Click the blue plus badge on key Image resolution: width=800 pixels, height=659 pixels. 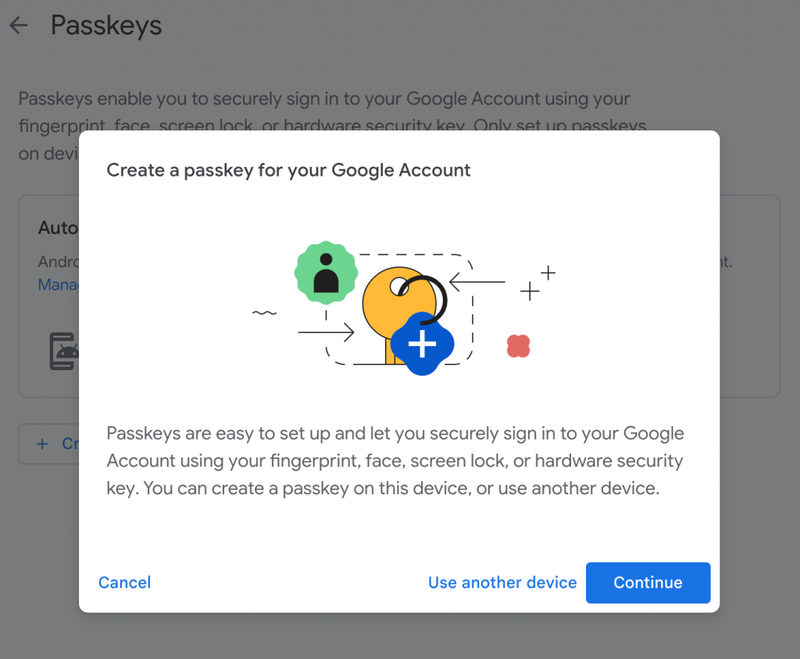422,344
